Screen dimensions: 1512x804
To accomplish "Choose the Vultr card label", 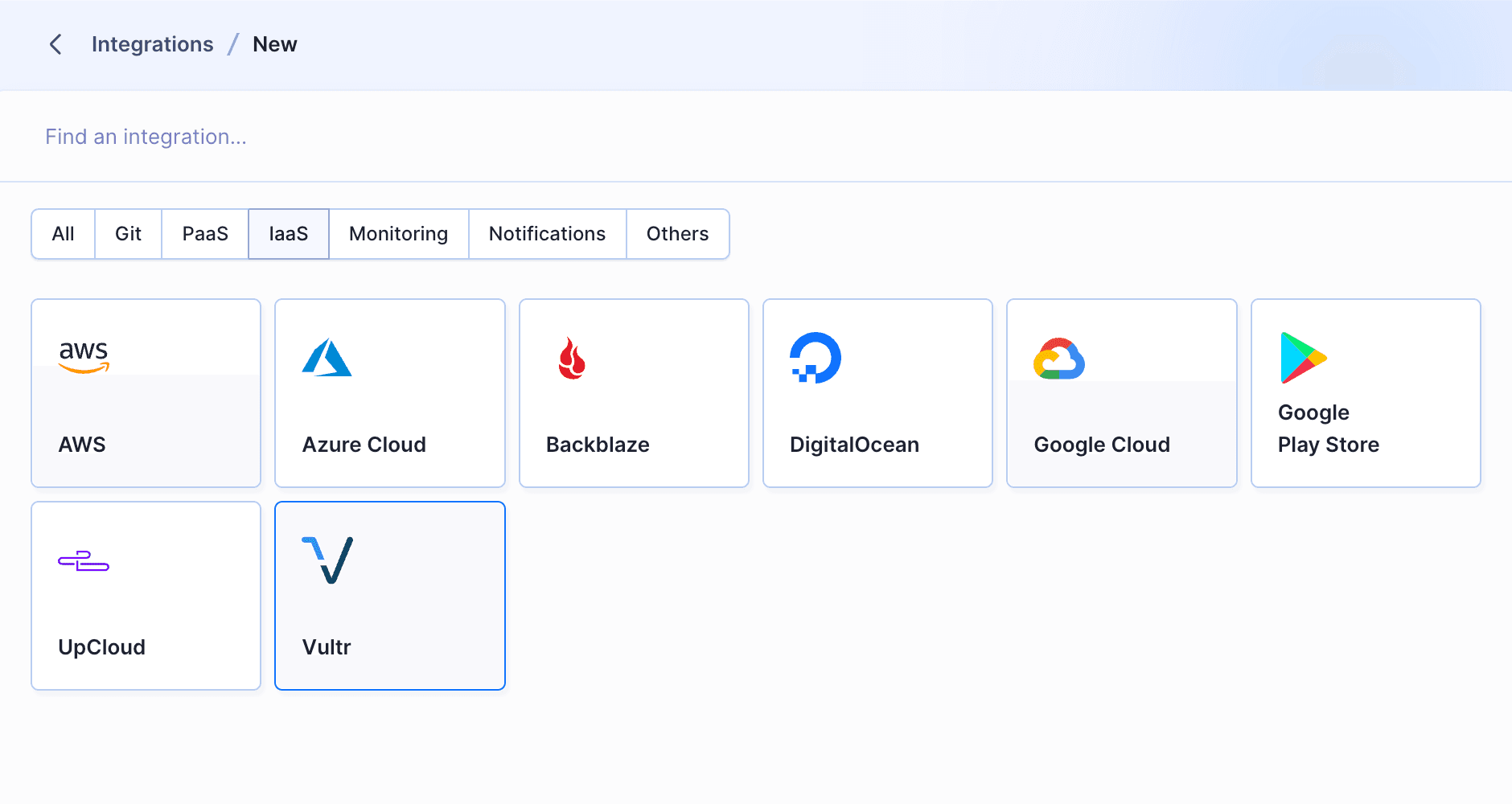I will (x=327, y=647).
